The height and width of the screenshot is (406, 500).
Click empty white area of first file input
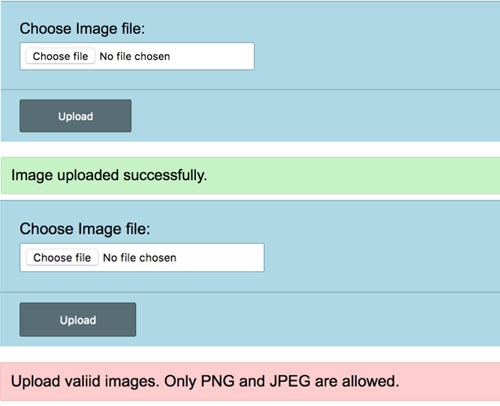(x=212, y=56)
